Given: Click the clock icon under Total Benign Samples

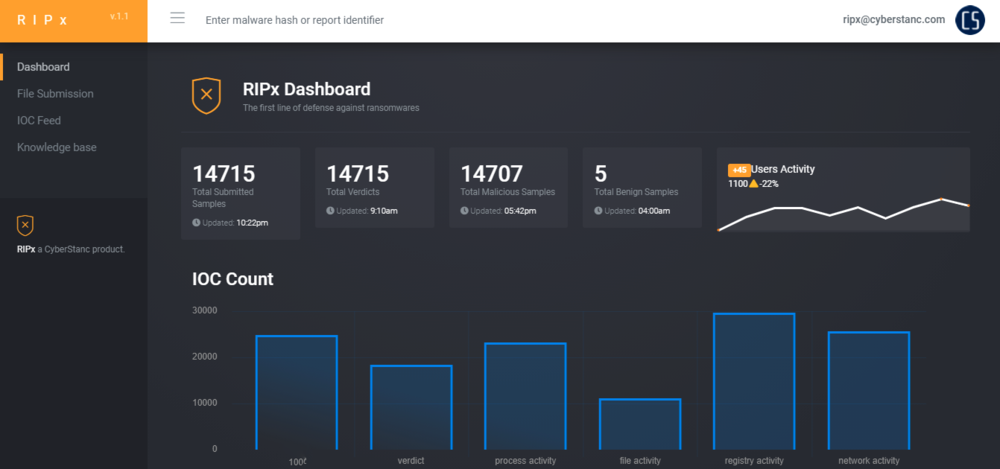Looking at the screenshot, I should [x=598, y=211].
